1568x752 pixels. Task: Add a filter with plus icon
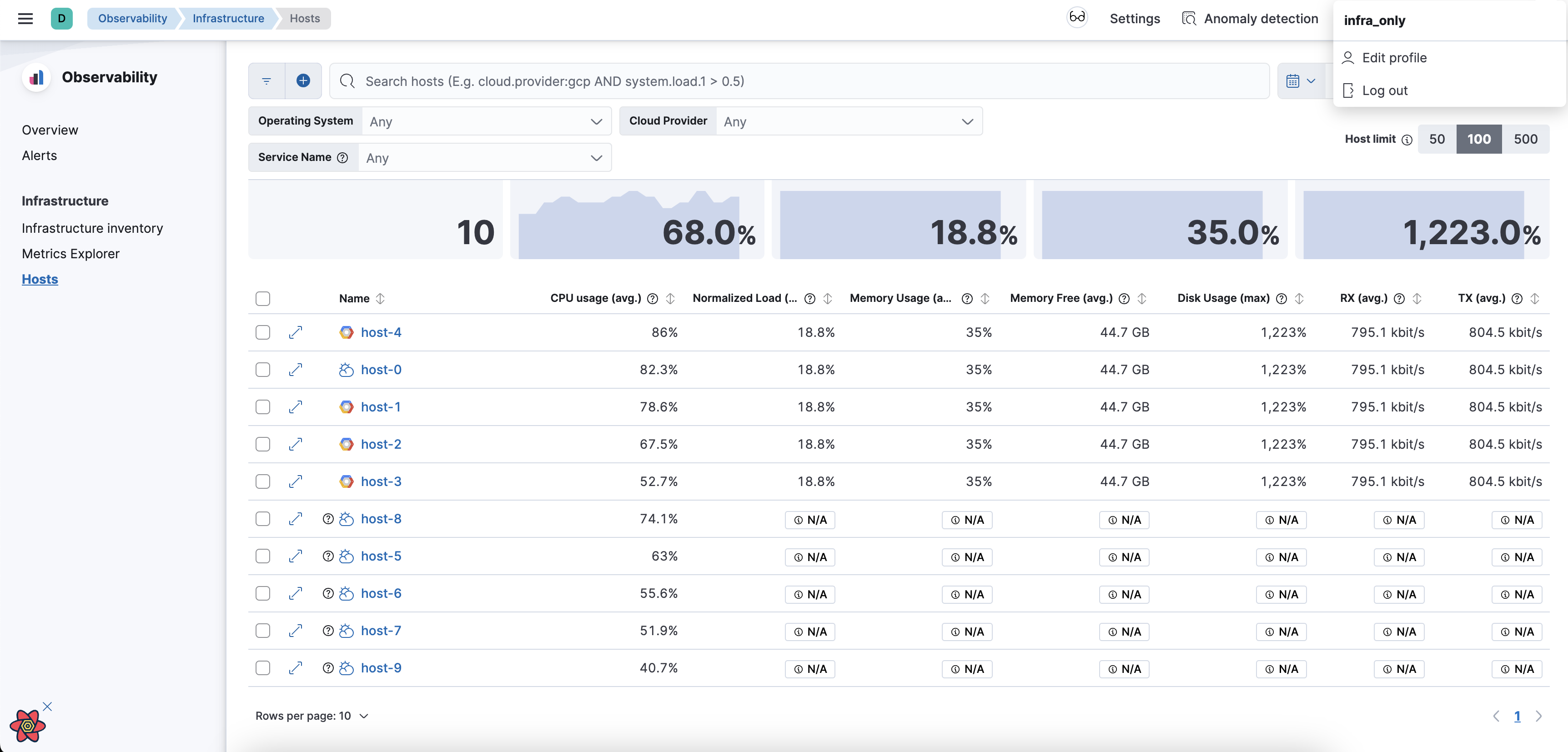click(303, 81)
